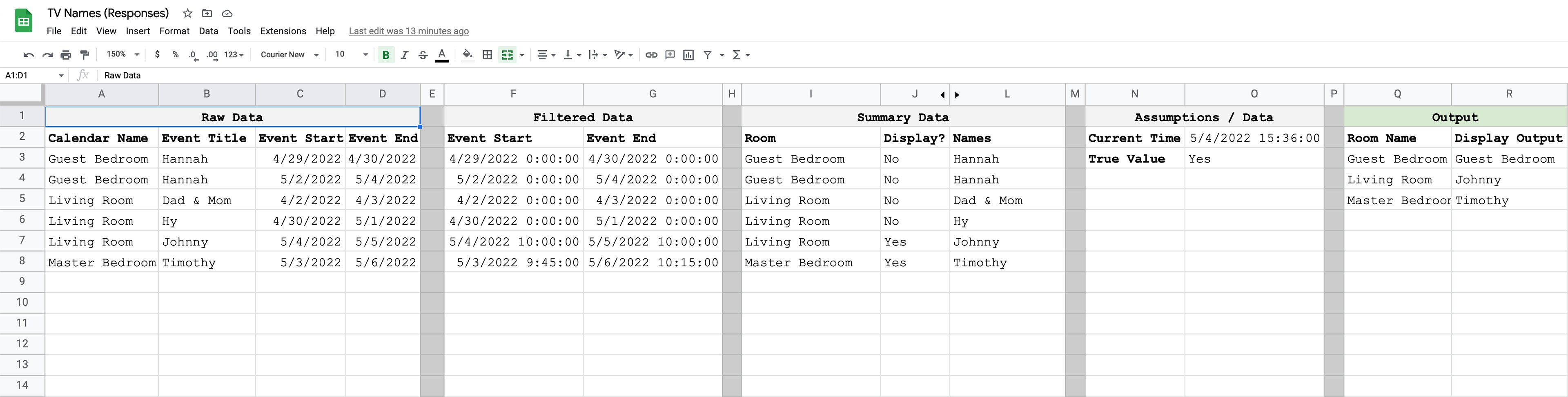The width and height of the screenshot is (1568, 397).
Task: Open horizontal align dropdown
Action: coord(546,55)
